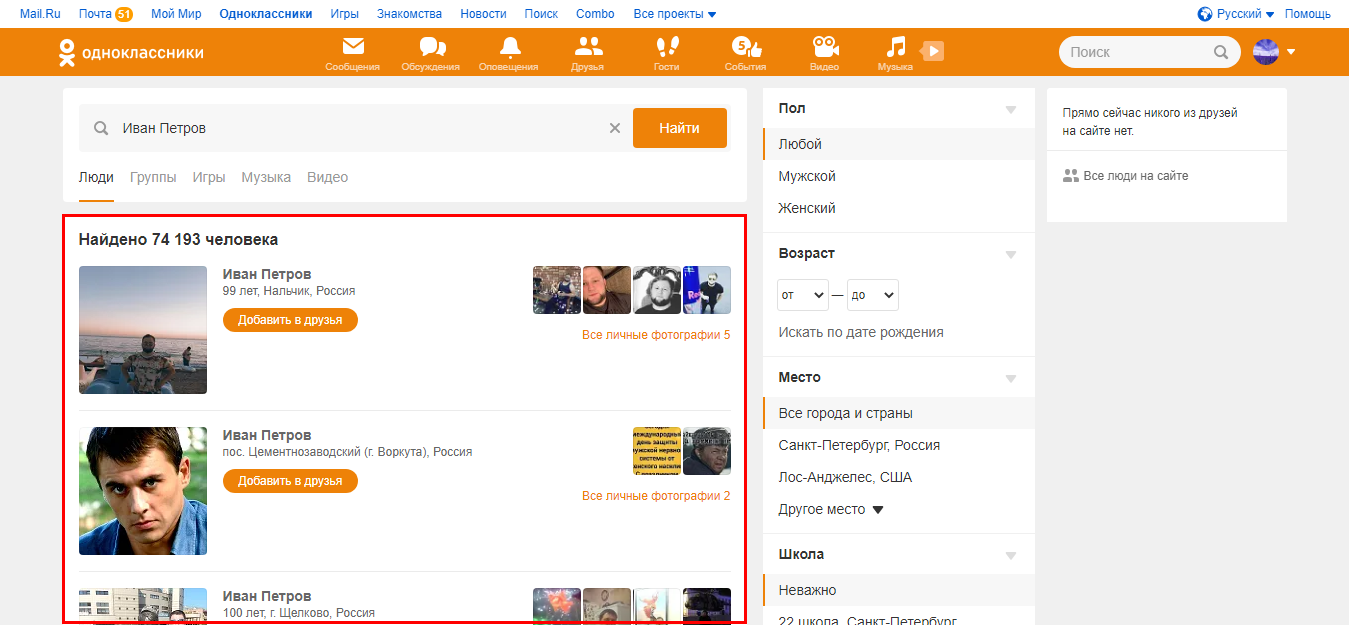Add Иван Петров from Цементнозаводский as friend

point(290,481)
